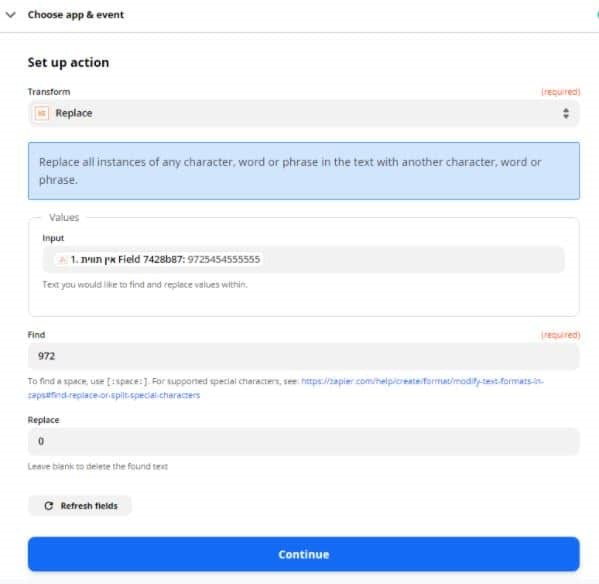The width and height of the screenshot is (599, 584).
Task: Select the Field 7428b87 mapped value pill
Action: pos(159,260)
